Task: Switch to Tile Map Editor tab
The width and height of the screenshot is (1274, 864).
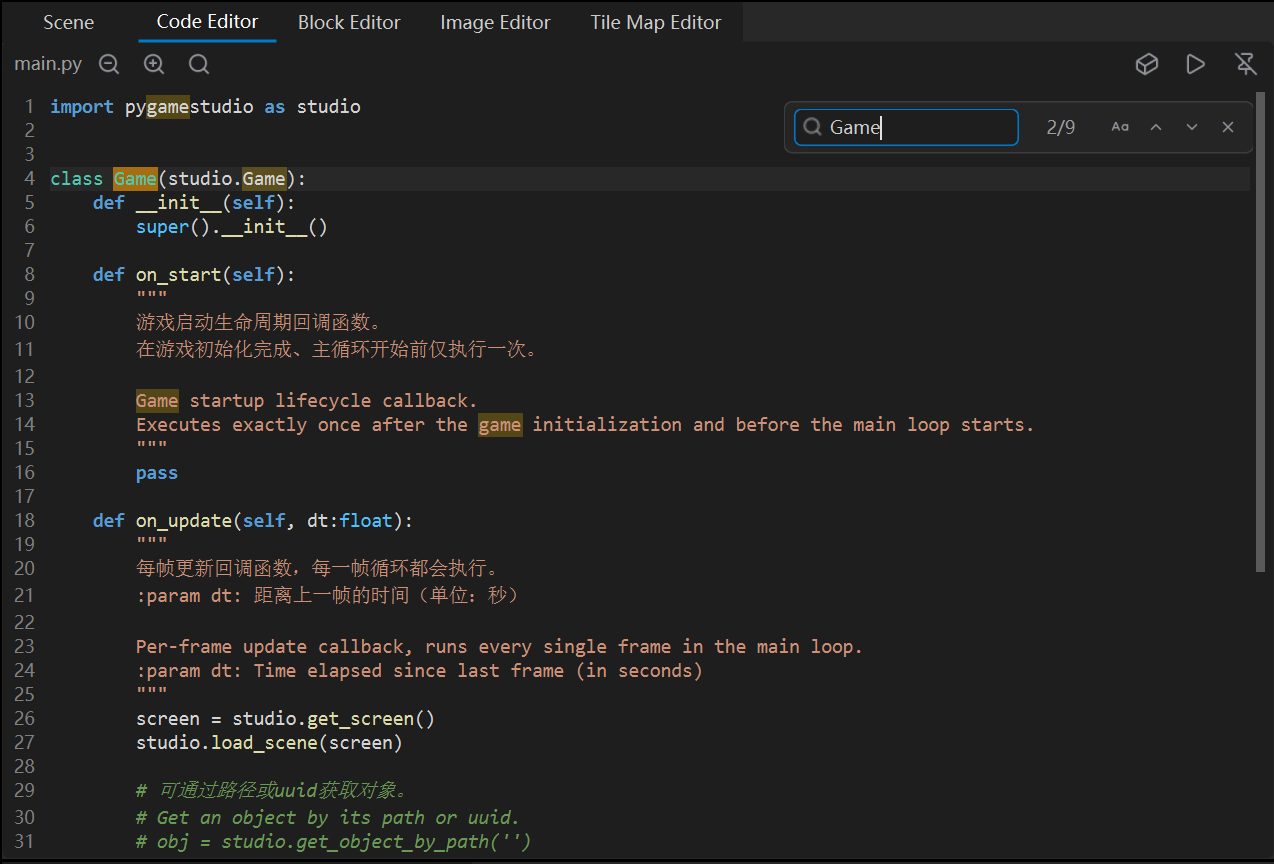Action: coord(655,22)
